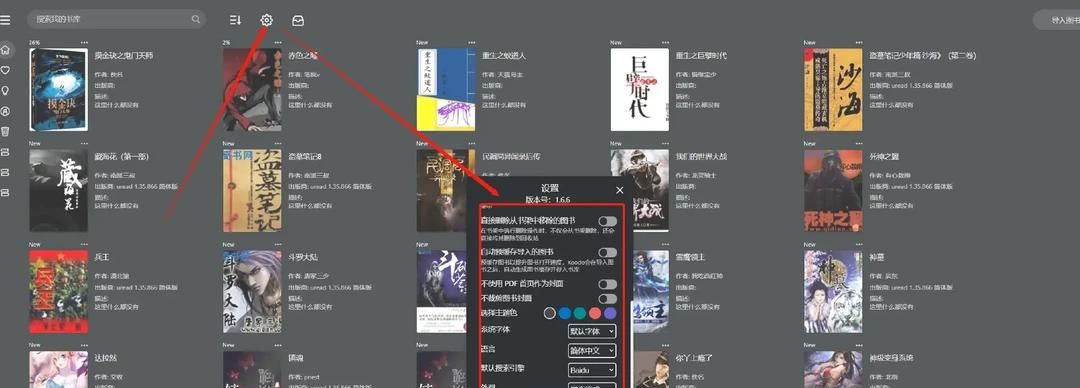Click the magnifier icon in the search box
Viewport: 1080px width, 388px height.
(x=196, y=19)
